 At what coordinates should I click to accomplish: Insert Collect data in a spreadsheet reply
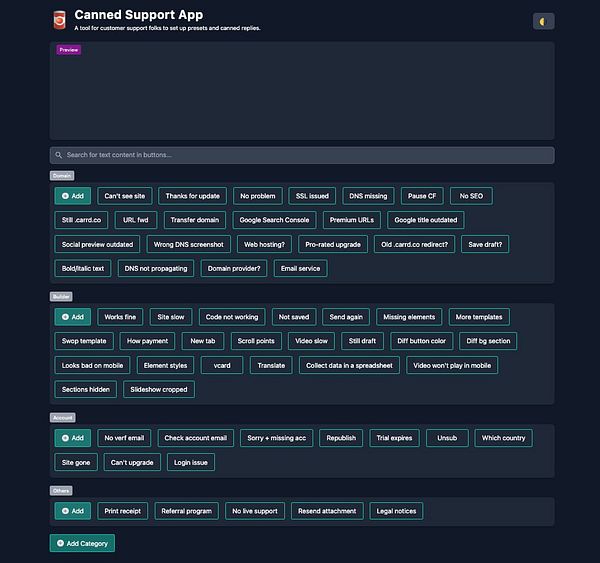click(349, 366)
